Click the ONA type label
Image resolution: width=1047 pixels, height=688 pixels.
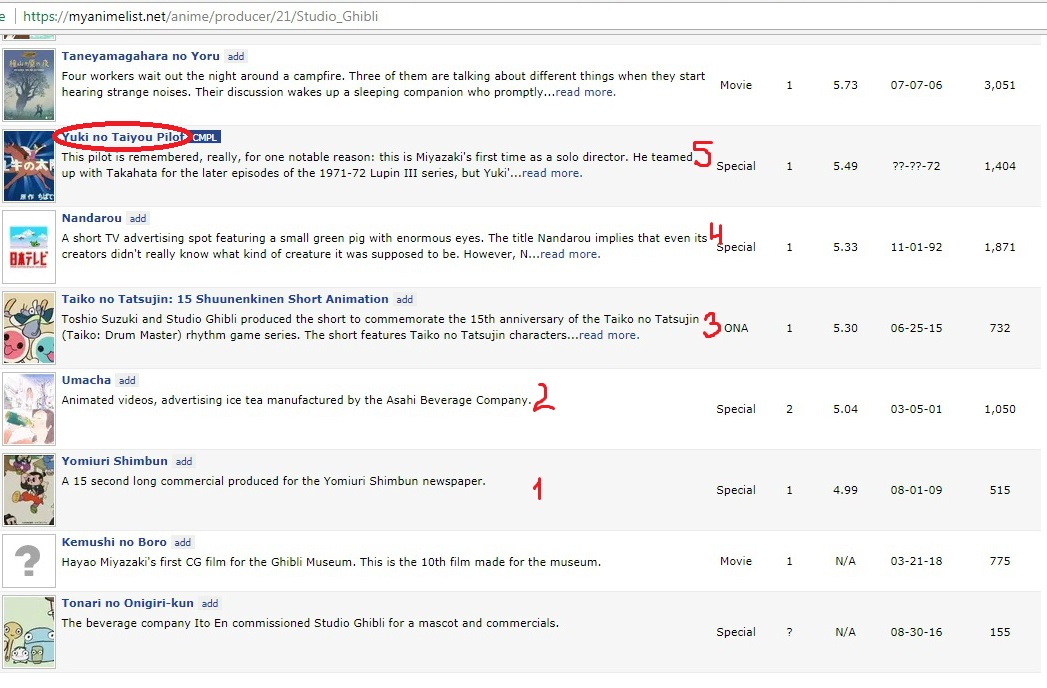click(x=736, y=327)
